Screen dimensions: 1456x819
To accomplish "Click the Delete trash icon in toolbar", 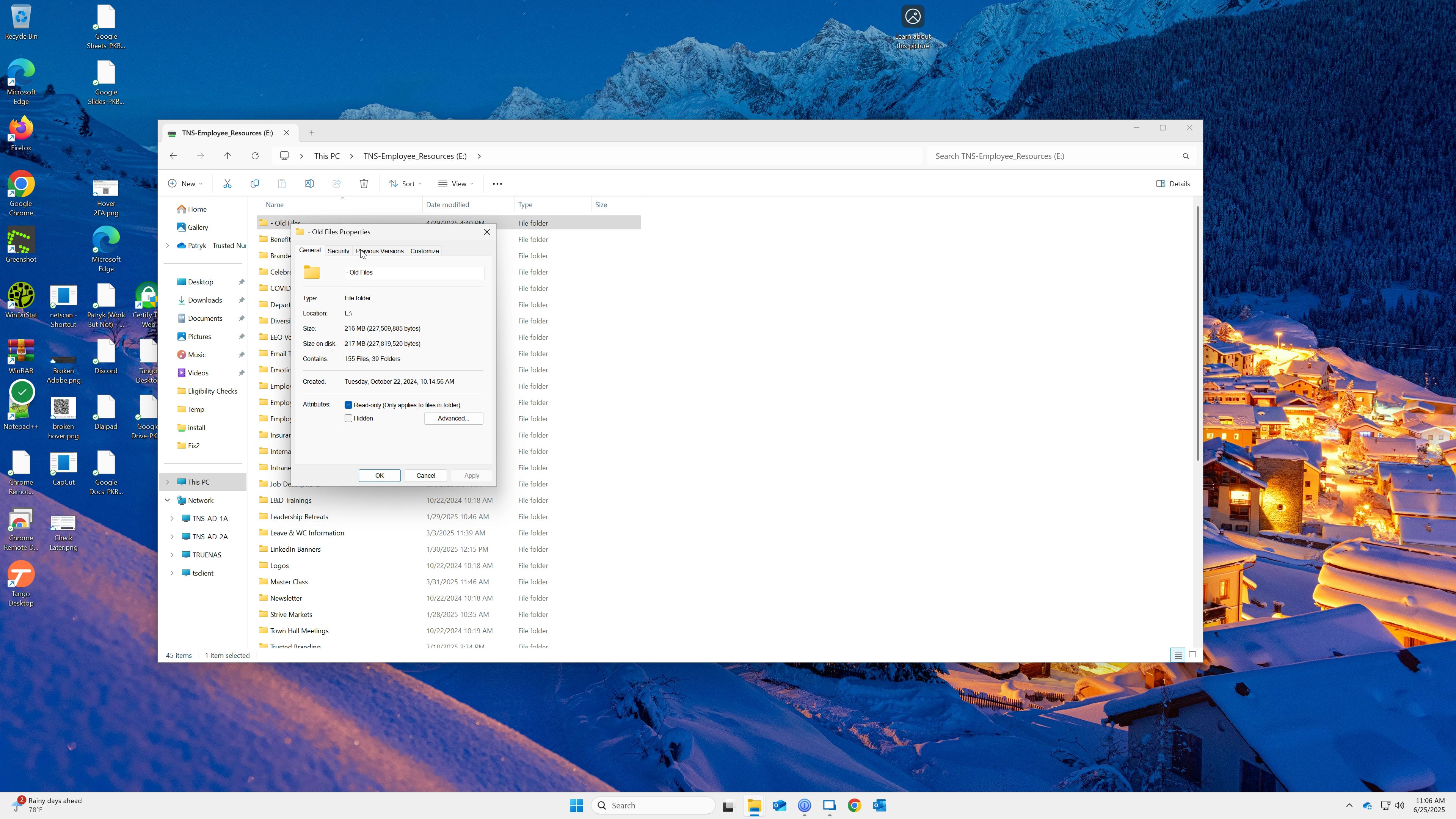I will [x=364, y=184].
